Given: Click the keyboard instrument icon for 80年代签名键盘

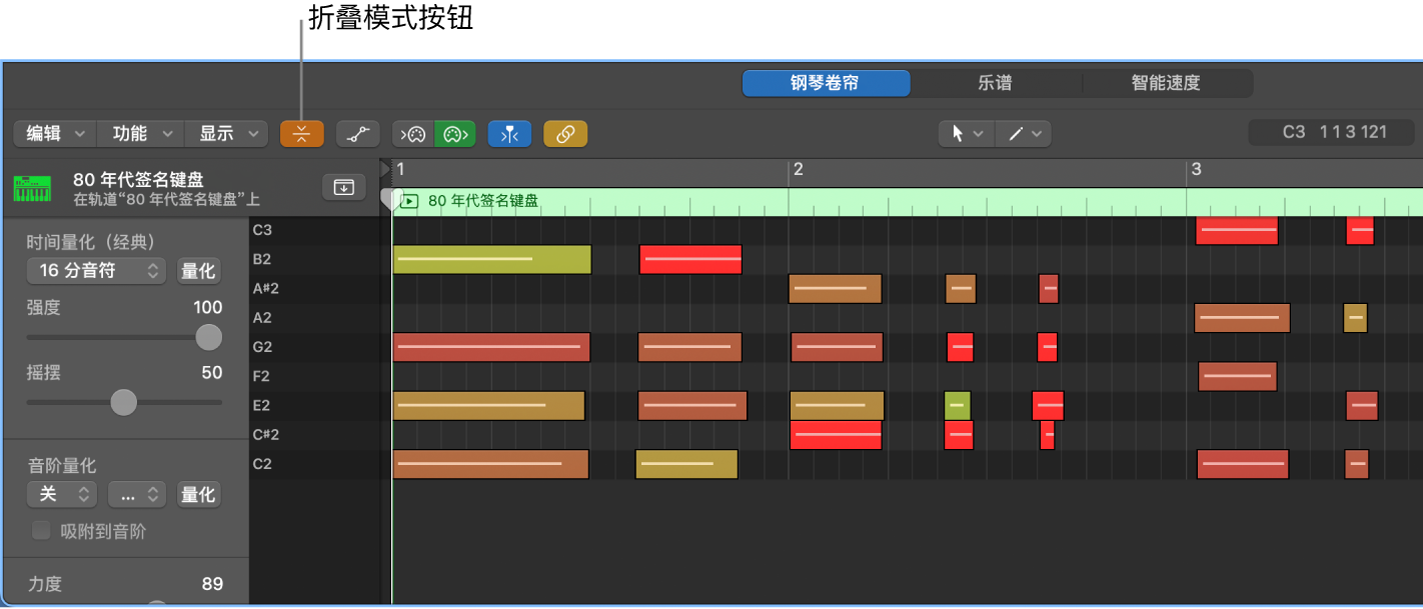Looking at the screenshot, I should pos(31,188).
